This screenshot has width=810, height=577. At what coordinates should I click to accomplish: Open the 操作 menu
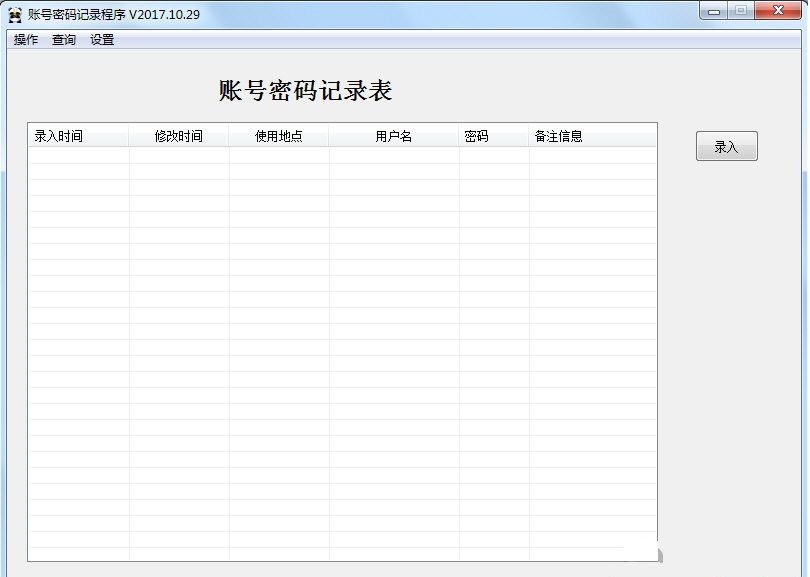pos(25,39)
